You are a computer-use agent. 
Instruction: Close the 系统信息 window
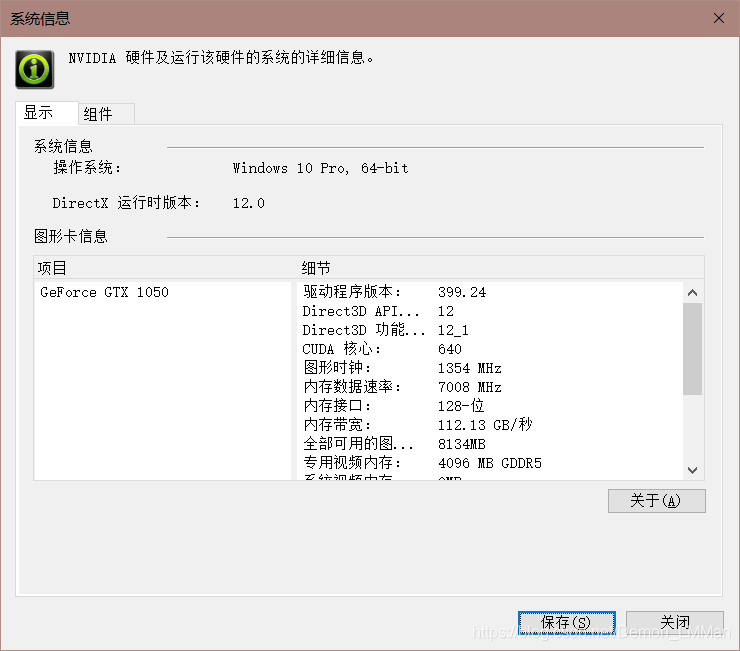(x=719, y=18)
